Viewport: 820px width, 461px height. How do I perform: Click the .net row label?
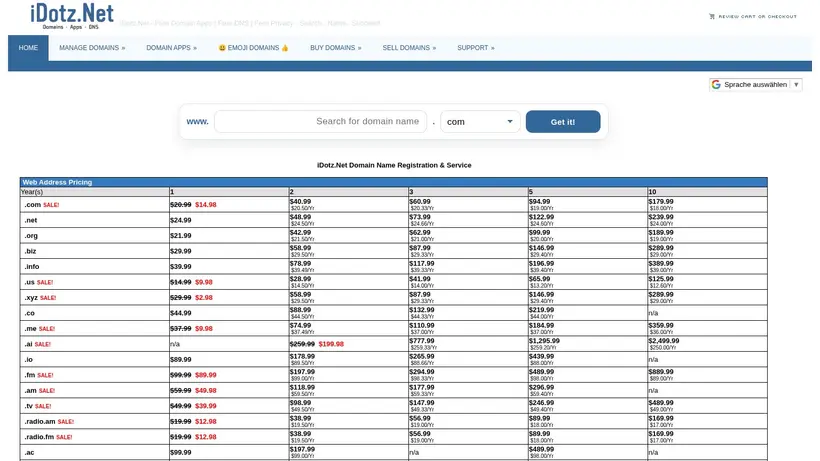(x=31, y=220)
